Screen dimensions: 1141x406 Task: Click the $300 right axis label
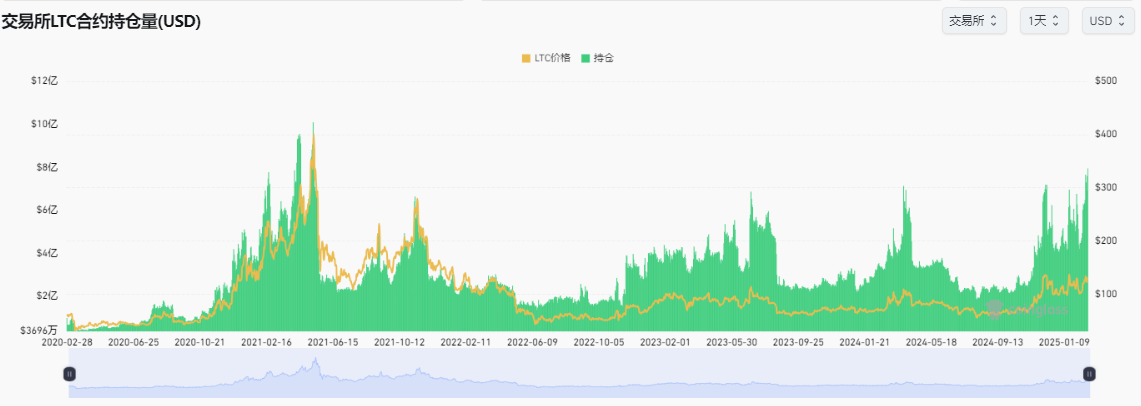point(1105,187)
